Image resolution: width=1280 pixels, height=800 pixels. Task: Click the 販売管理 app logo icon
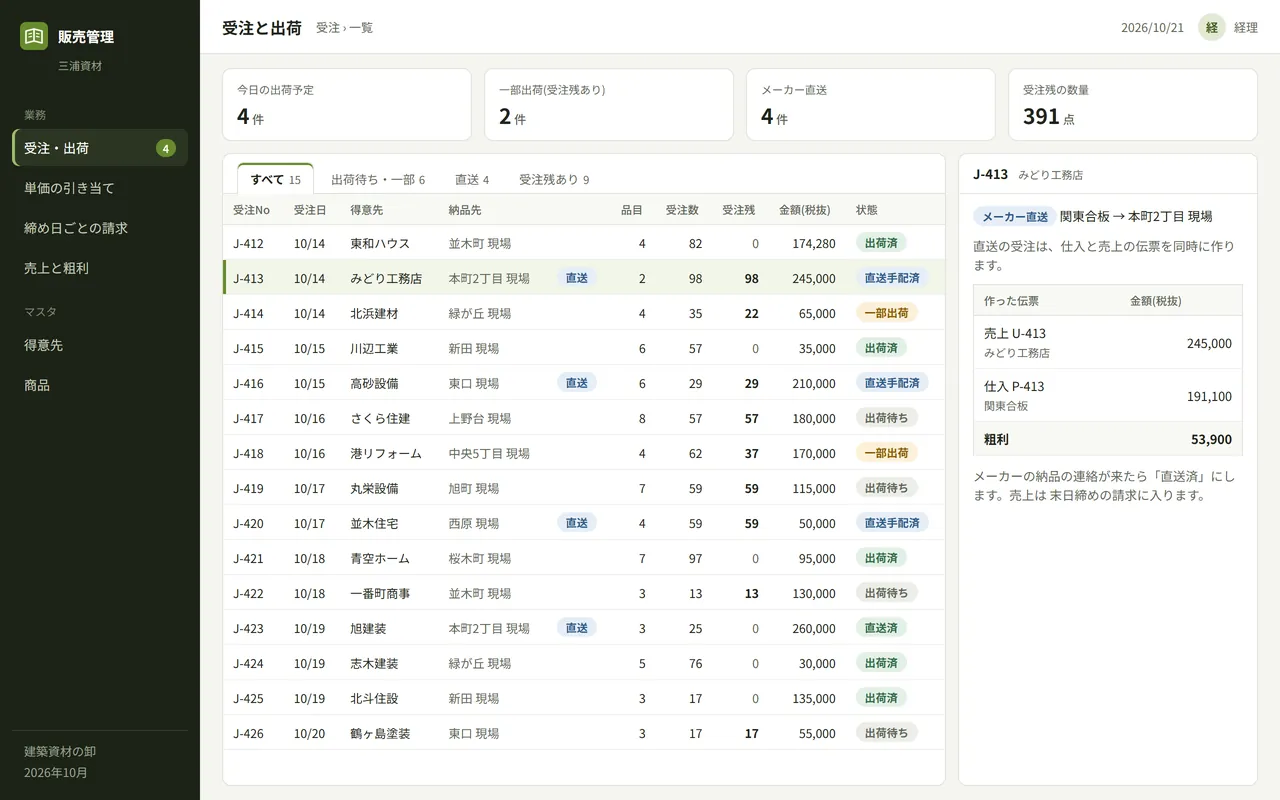(x=34, y=36)
